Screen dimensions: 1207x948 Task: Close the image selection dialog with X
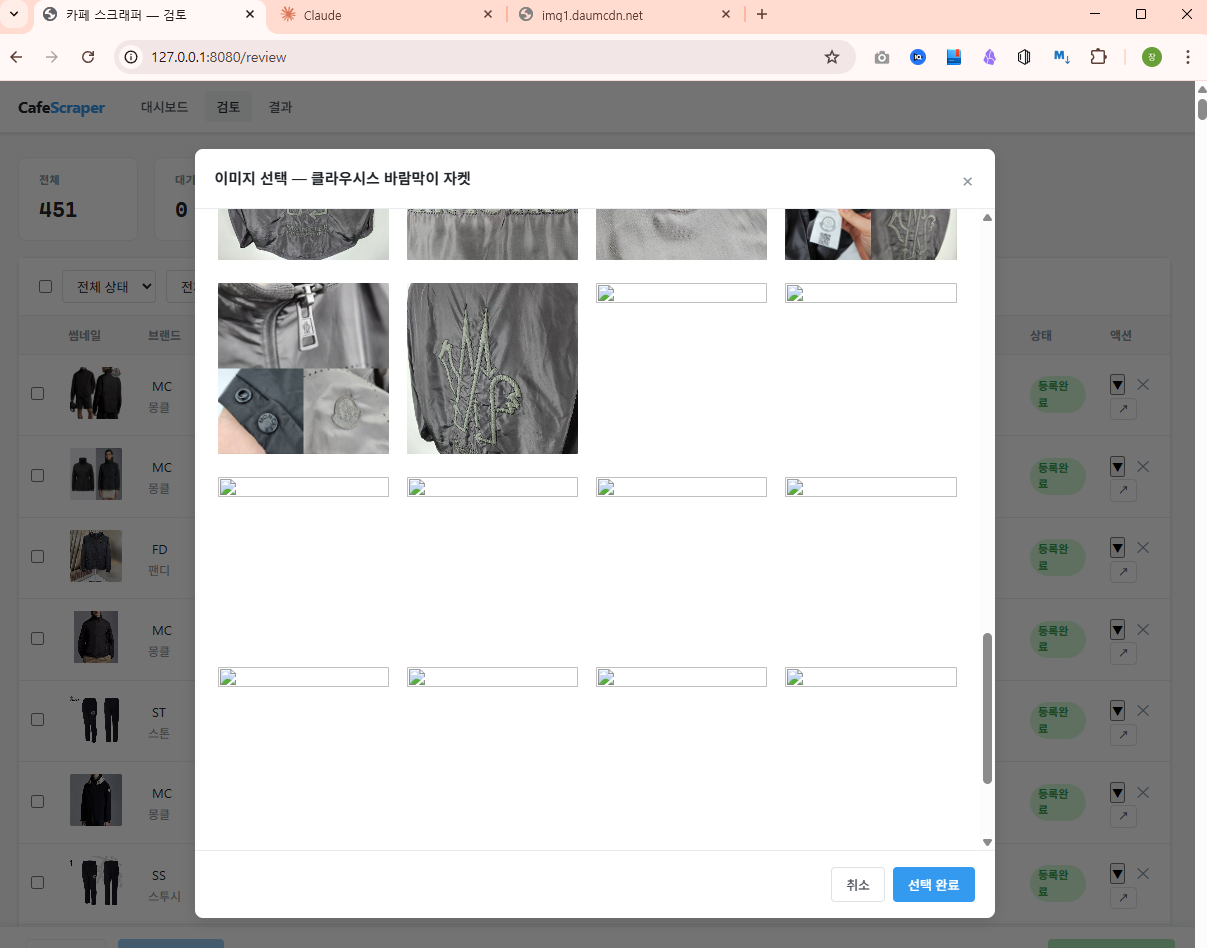tap(967, 182)
